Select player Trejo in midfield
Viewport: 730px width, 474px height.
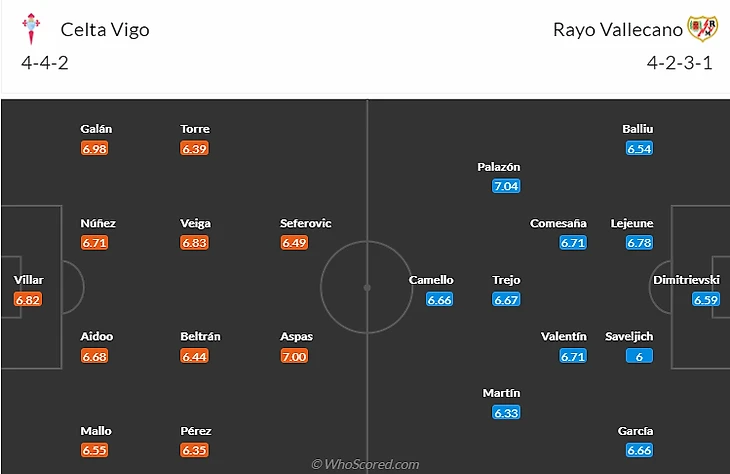tap(506, 280)
